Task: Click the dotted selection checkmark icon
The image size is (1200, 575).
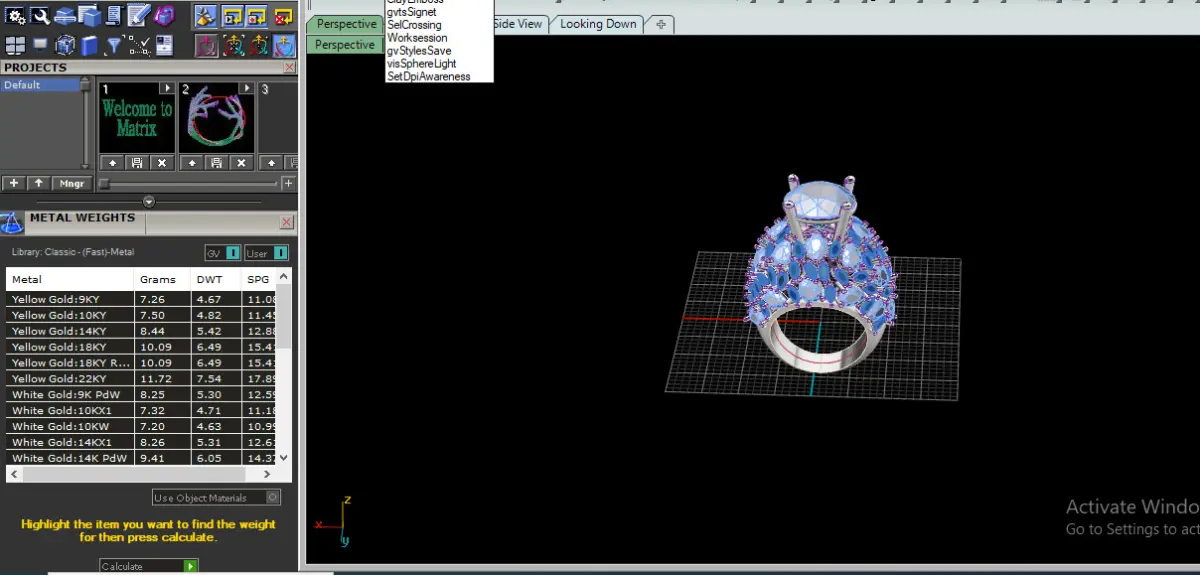Action: click(139, 45)
